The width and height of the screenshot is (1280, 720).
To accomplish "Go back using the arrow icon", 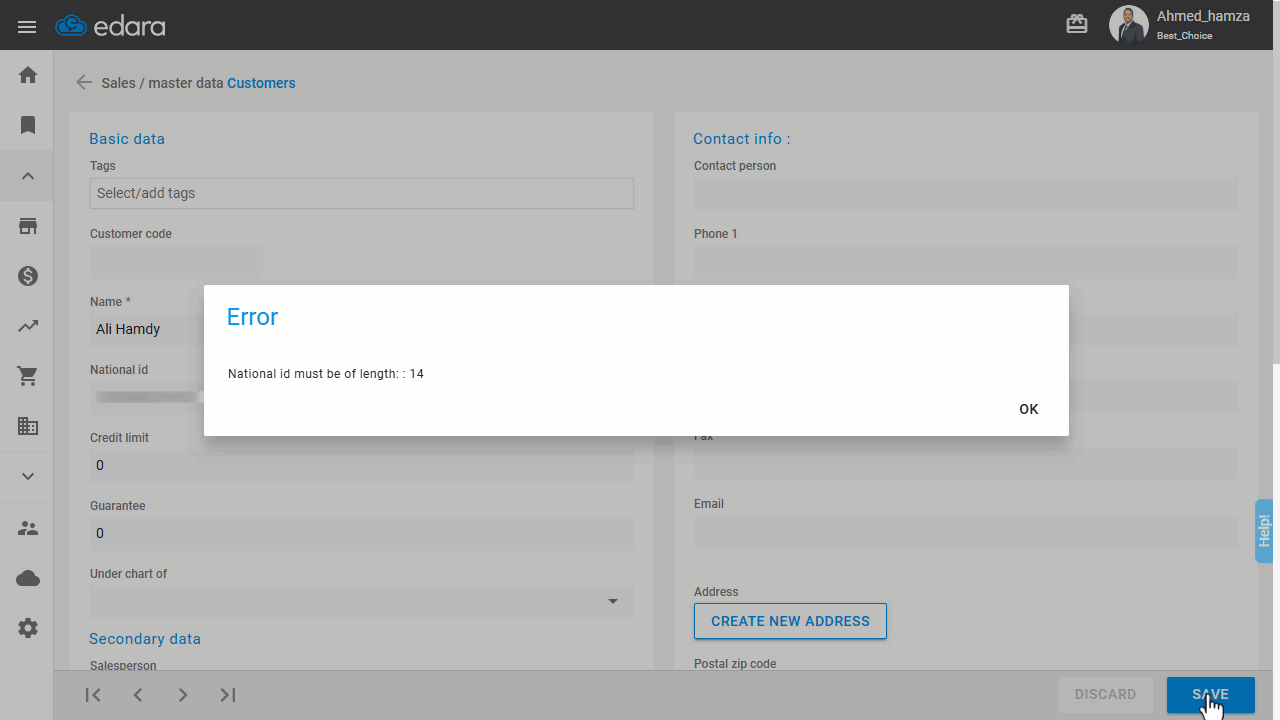I will (84, 83).
